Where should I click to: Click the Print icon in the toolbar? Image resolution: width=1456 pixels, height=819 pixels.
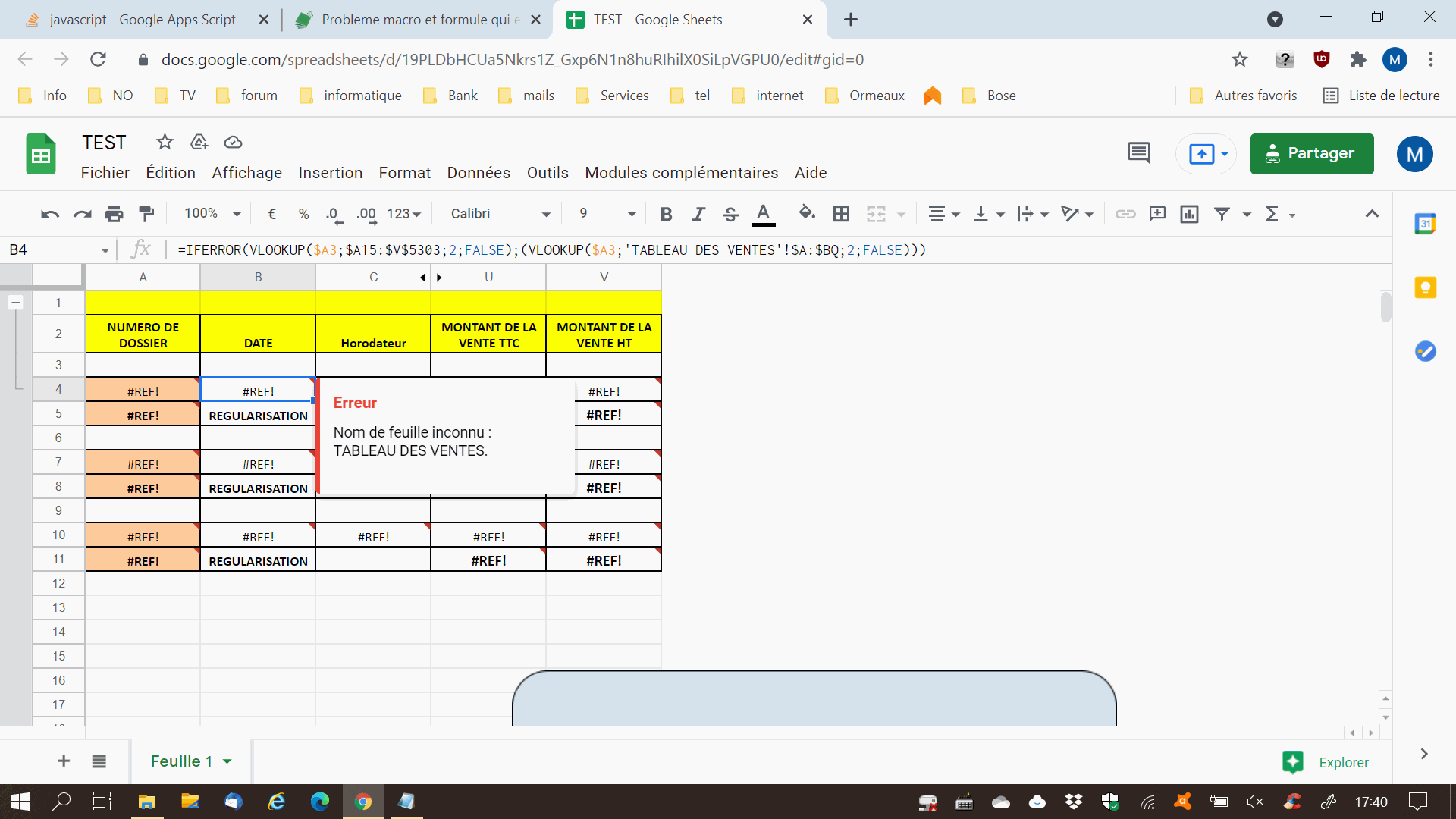[x=114, y=214]
